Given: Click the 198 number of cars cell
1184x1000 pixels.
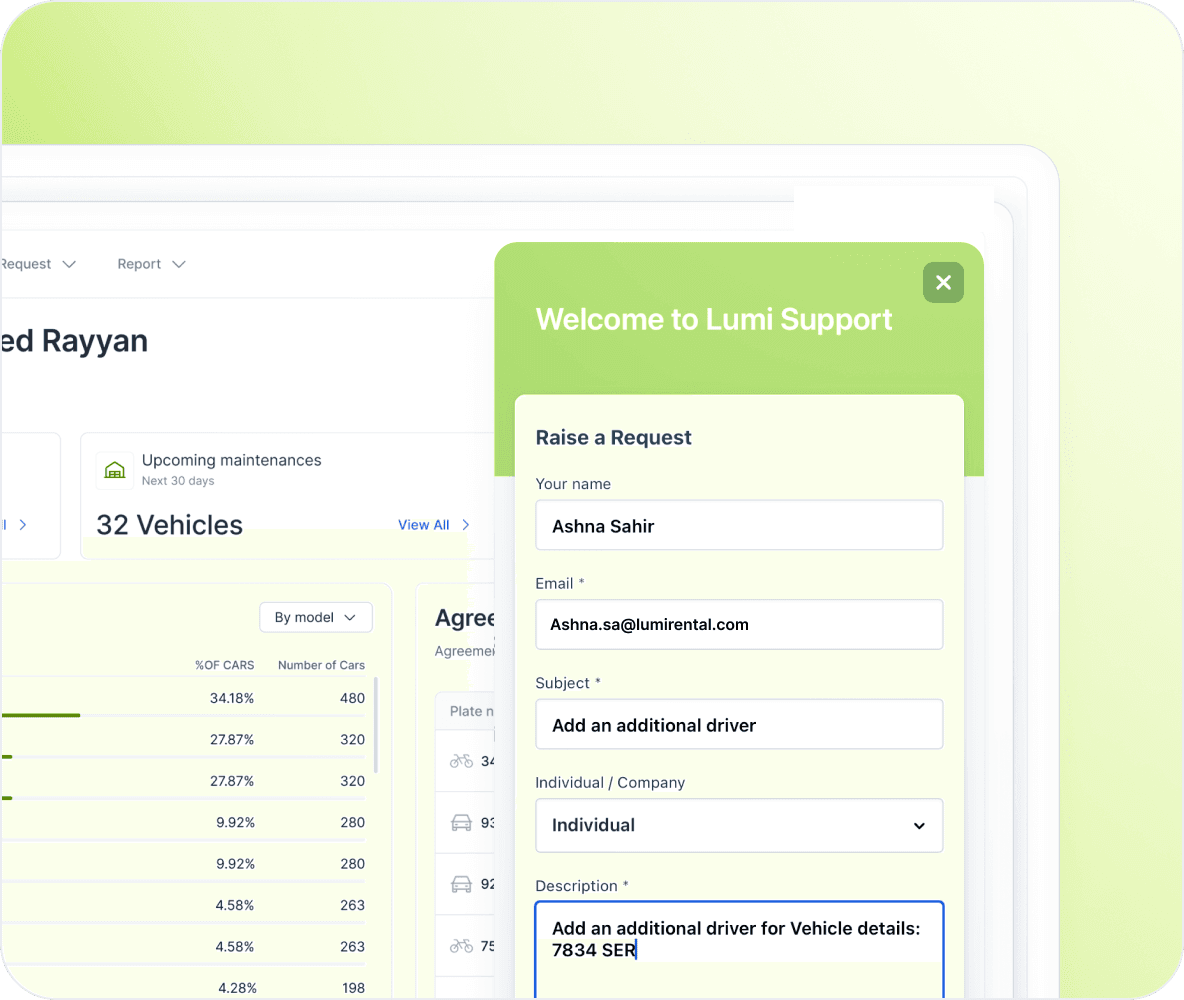Looking at the screenshot, I should coord(353,988).
